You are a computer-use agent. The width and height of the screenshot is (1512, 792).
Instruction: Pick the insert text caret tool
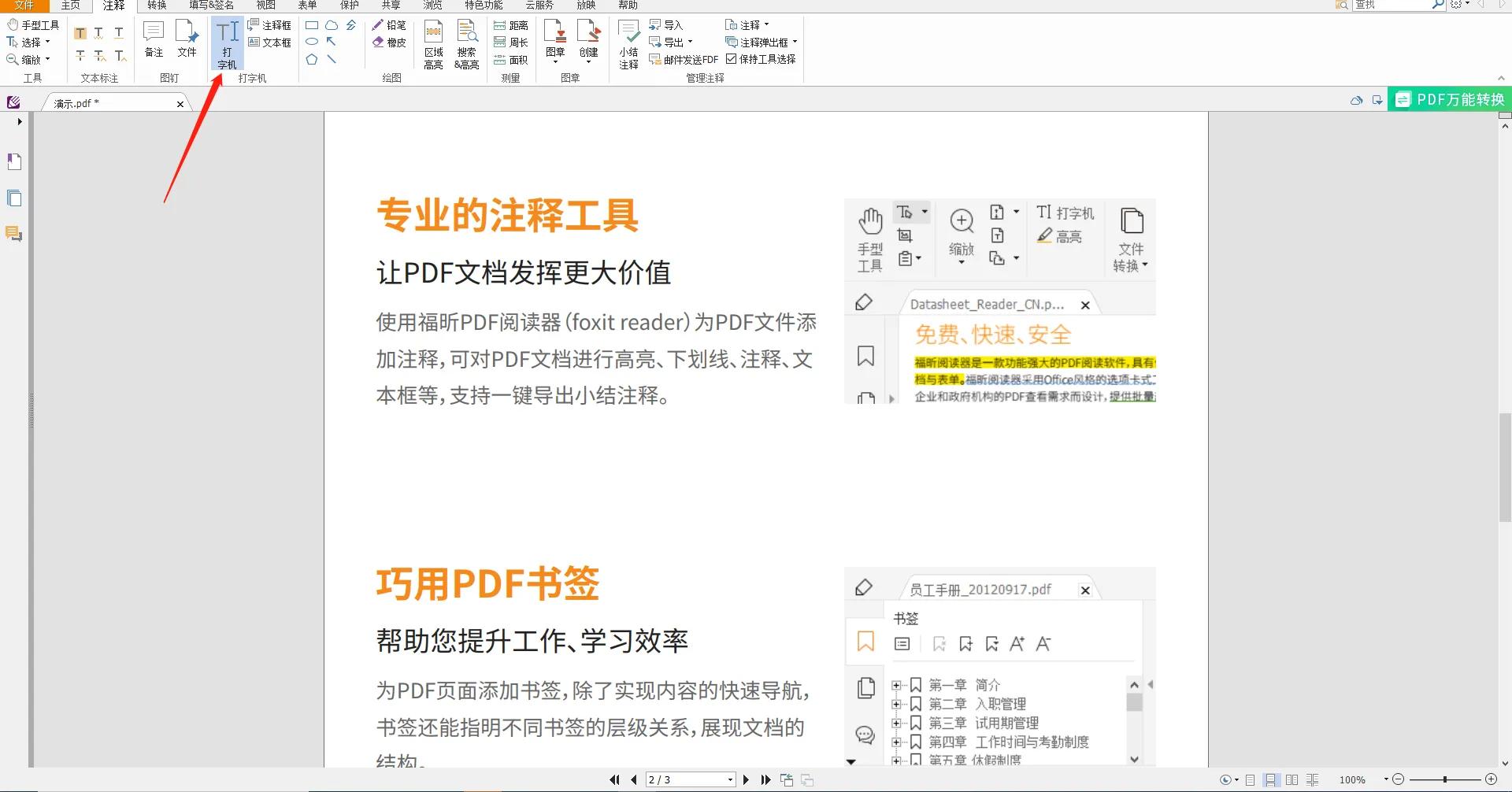click(x=120, y=55)
